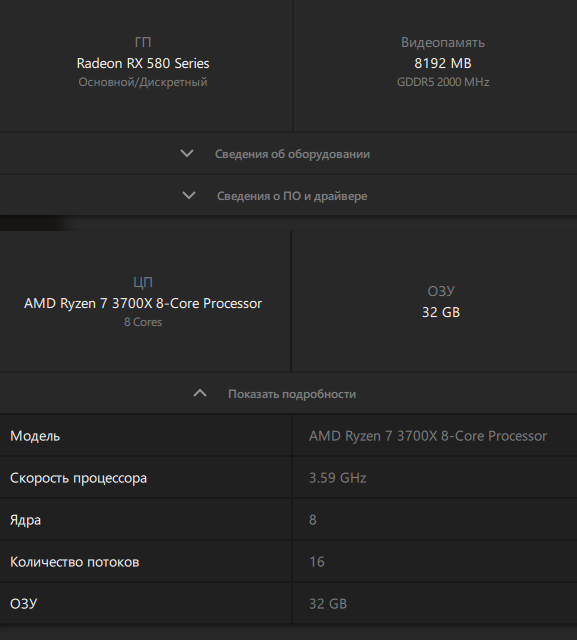The image size is (577, 640).
Task: Select the Видеопамять 8192 MB tile
Action: (435, 65)
